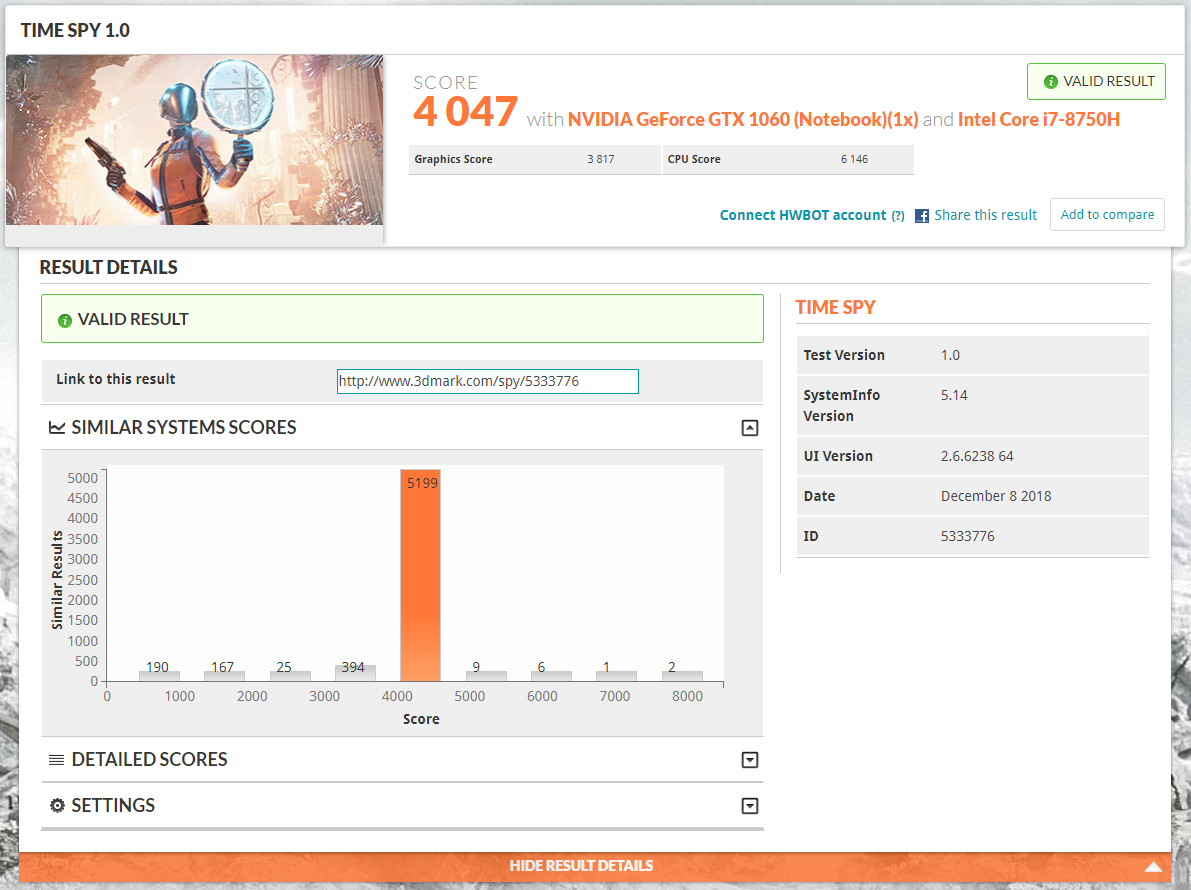Viewport: 1191px width, 890px height.
Task: Click the SystemInfo Version value 5.14
Action: [x=954, y=396]
